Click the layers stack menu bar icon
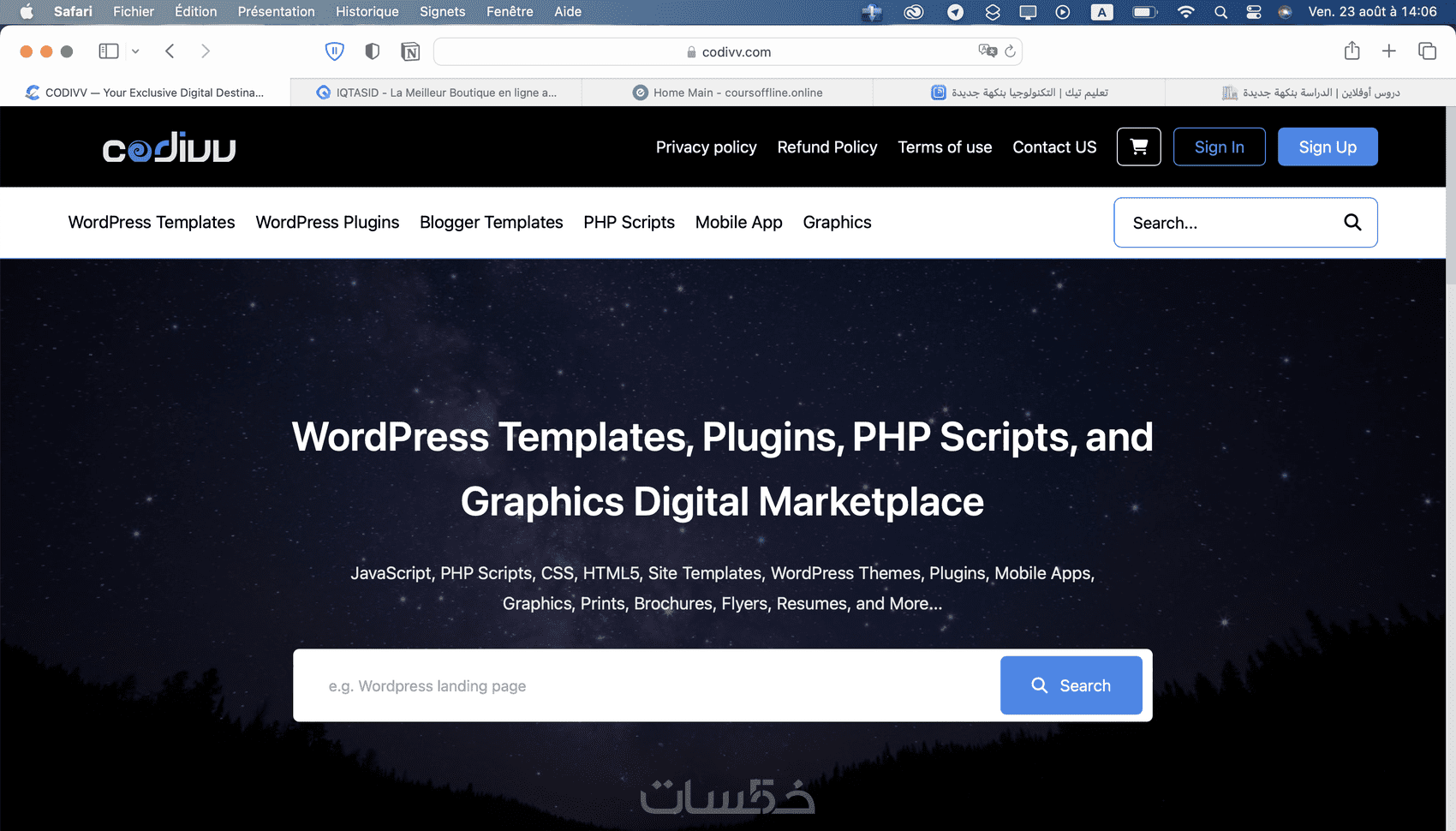1456x831 pixels. 993,12
